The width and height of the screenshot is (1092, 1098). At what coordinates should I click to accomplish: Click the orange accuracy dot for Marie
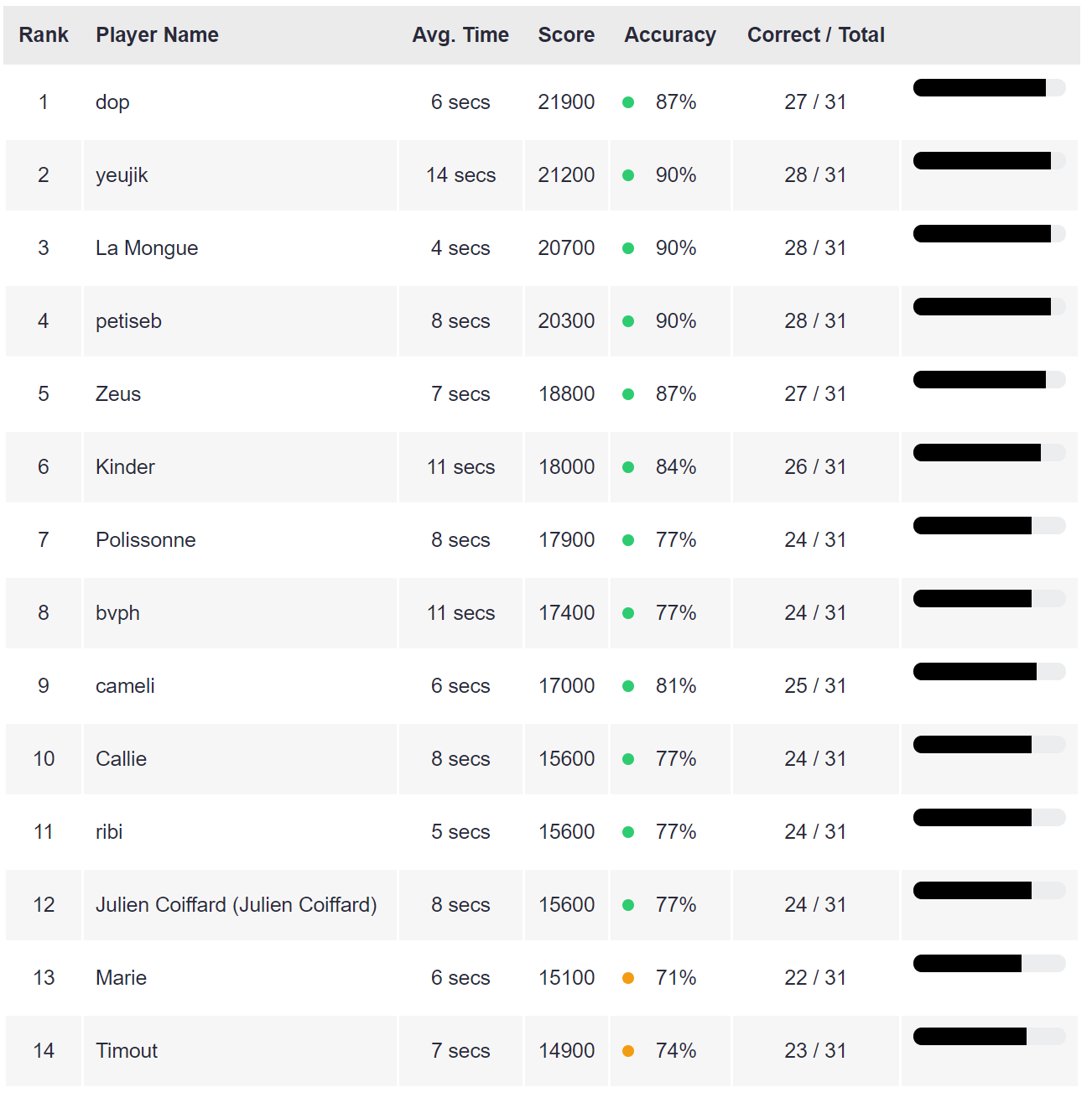628,978
